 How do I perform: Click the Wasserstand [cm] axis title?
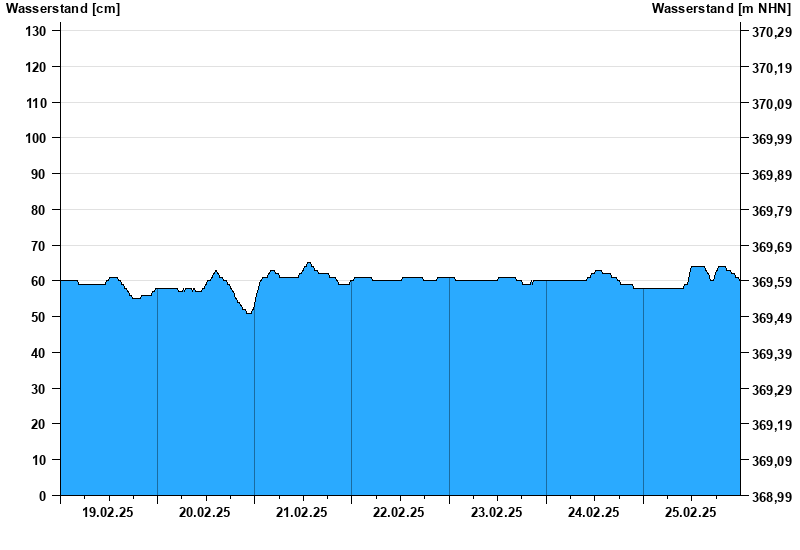click(x=63, y=9)
